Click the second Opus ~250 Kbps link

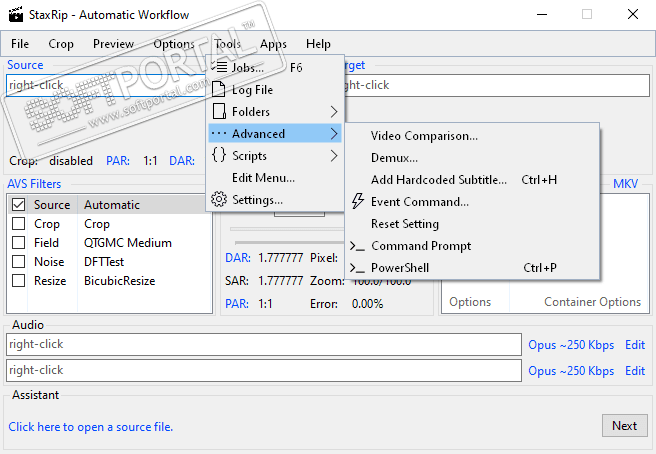pos(571,371)
